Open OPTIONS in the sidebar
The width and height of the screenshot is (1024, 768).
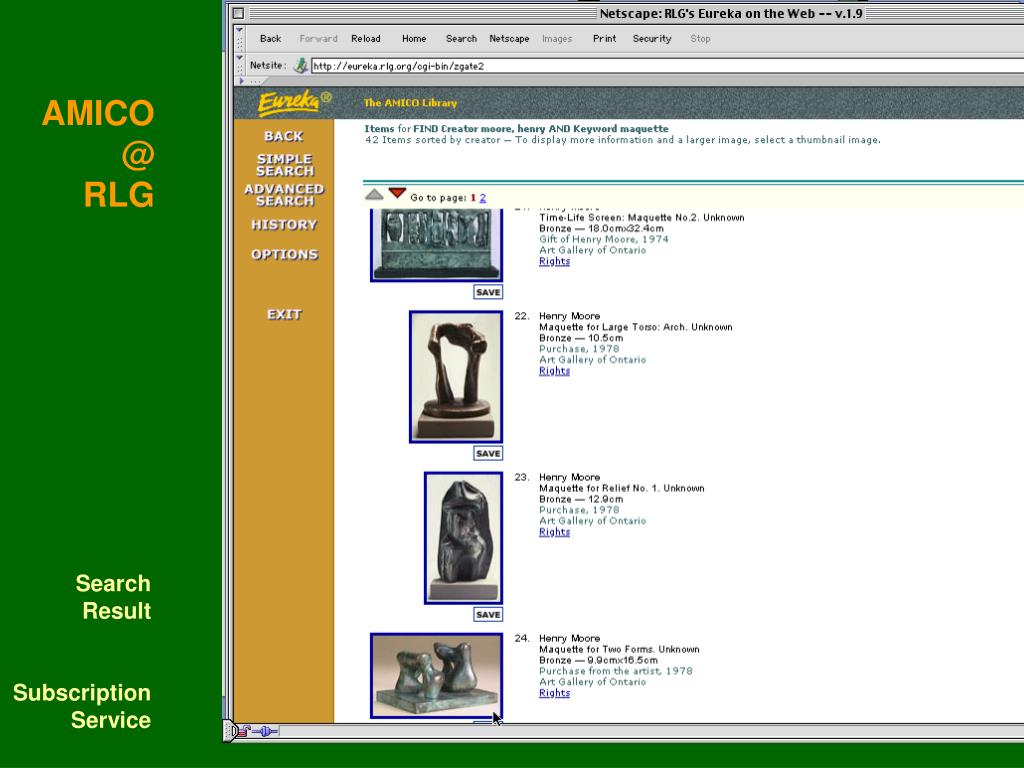285,254
